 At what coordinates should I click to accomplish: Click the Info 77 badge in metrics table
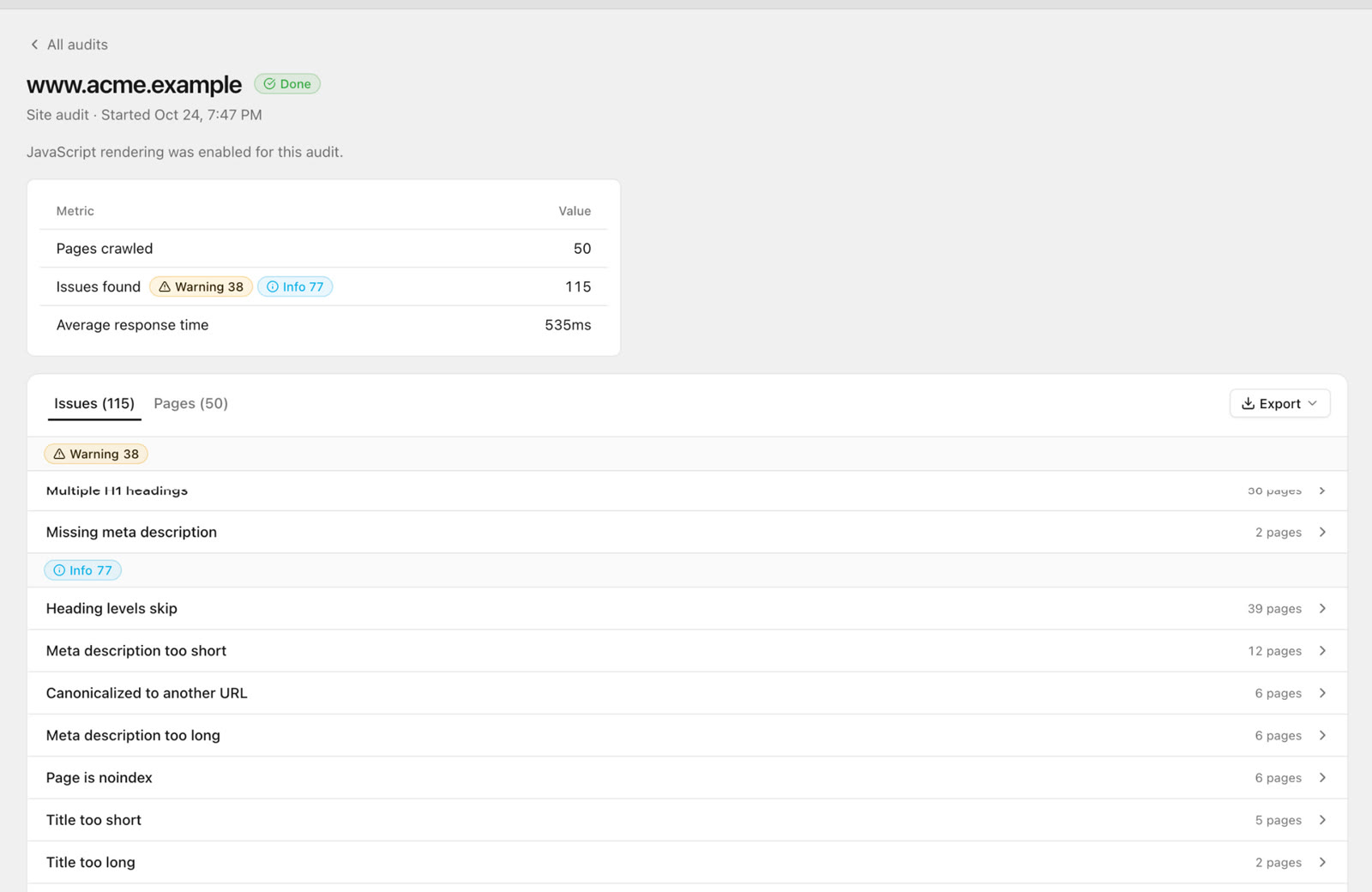coord(295,286)
